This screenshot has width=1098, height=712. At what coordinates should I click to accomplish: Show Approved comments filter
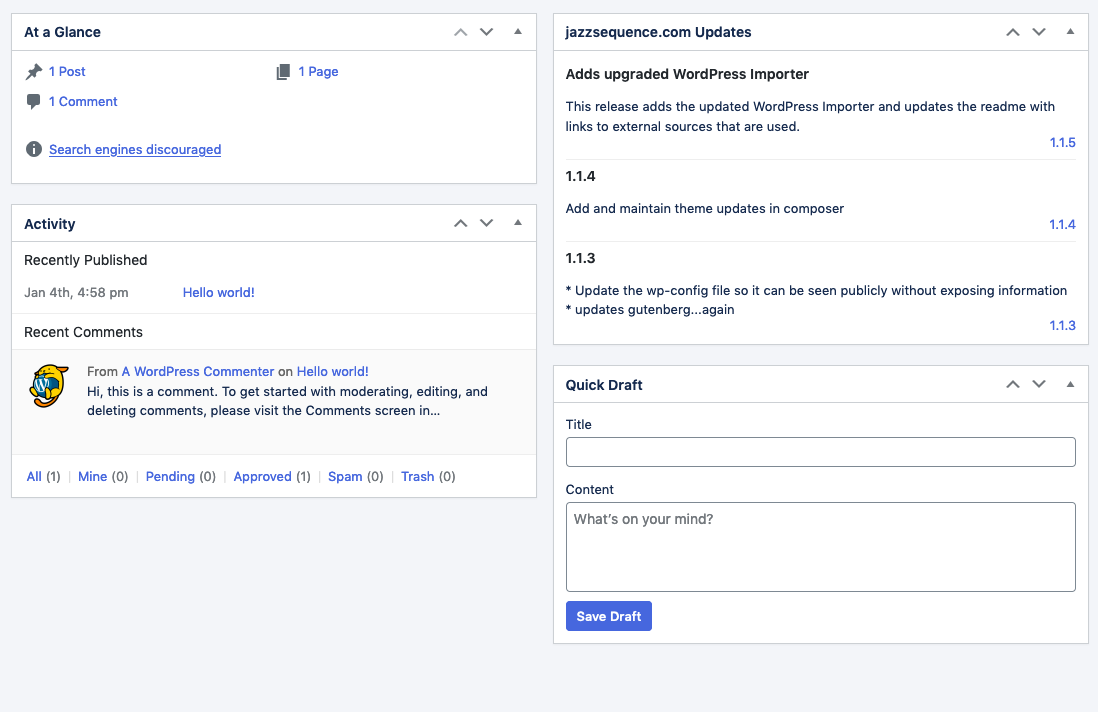click(x=262, y=477)
